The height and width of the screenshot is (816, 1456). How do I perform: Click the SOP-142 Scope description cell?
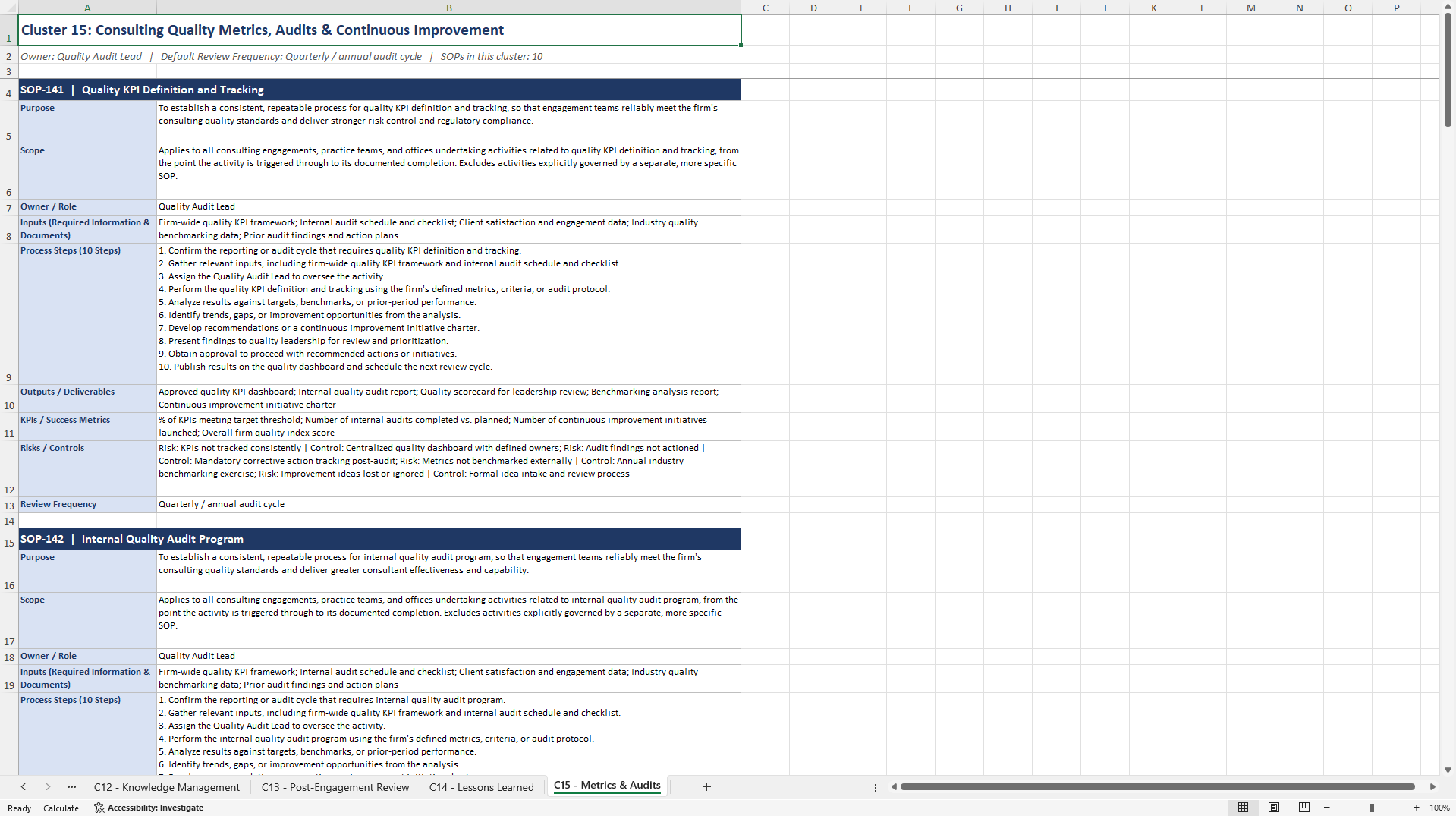pos(448,620)
